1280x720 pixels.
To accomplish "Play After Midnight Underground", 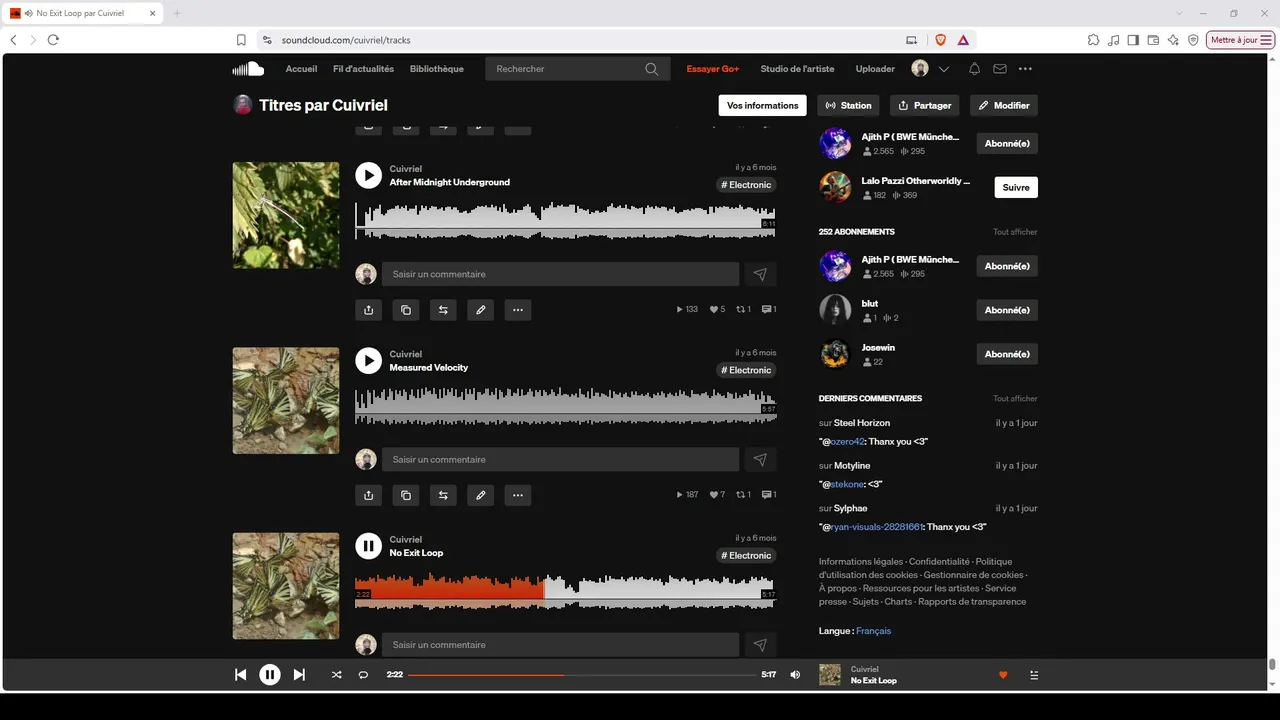I will (368, 175).
